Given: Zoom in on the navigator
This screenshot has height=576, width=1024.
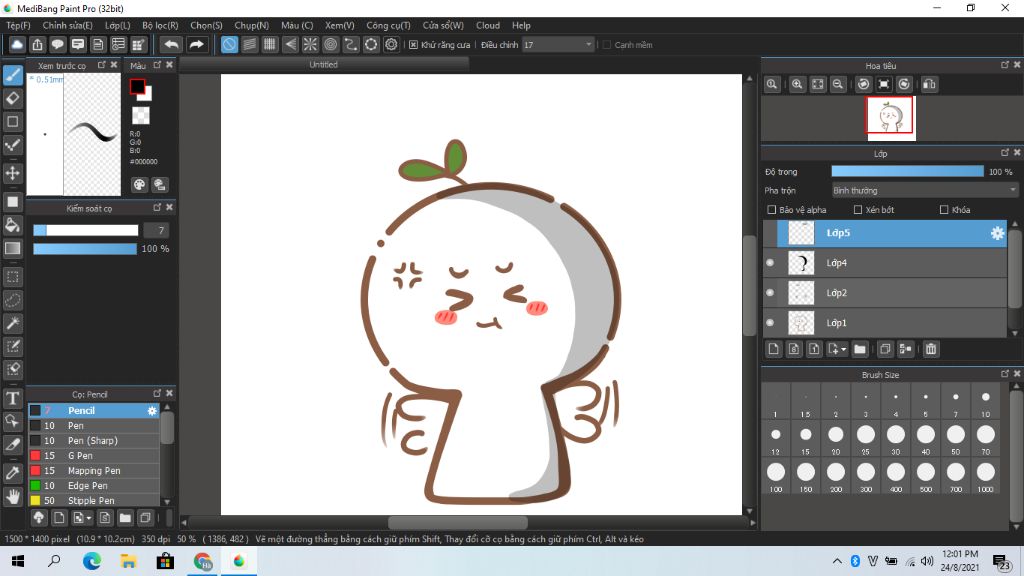Looking at the screenshot, I should point(797,84).
